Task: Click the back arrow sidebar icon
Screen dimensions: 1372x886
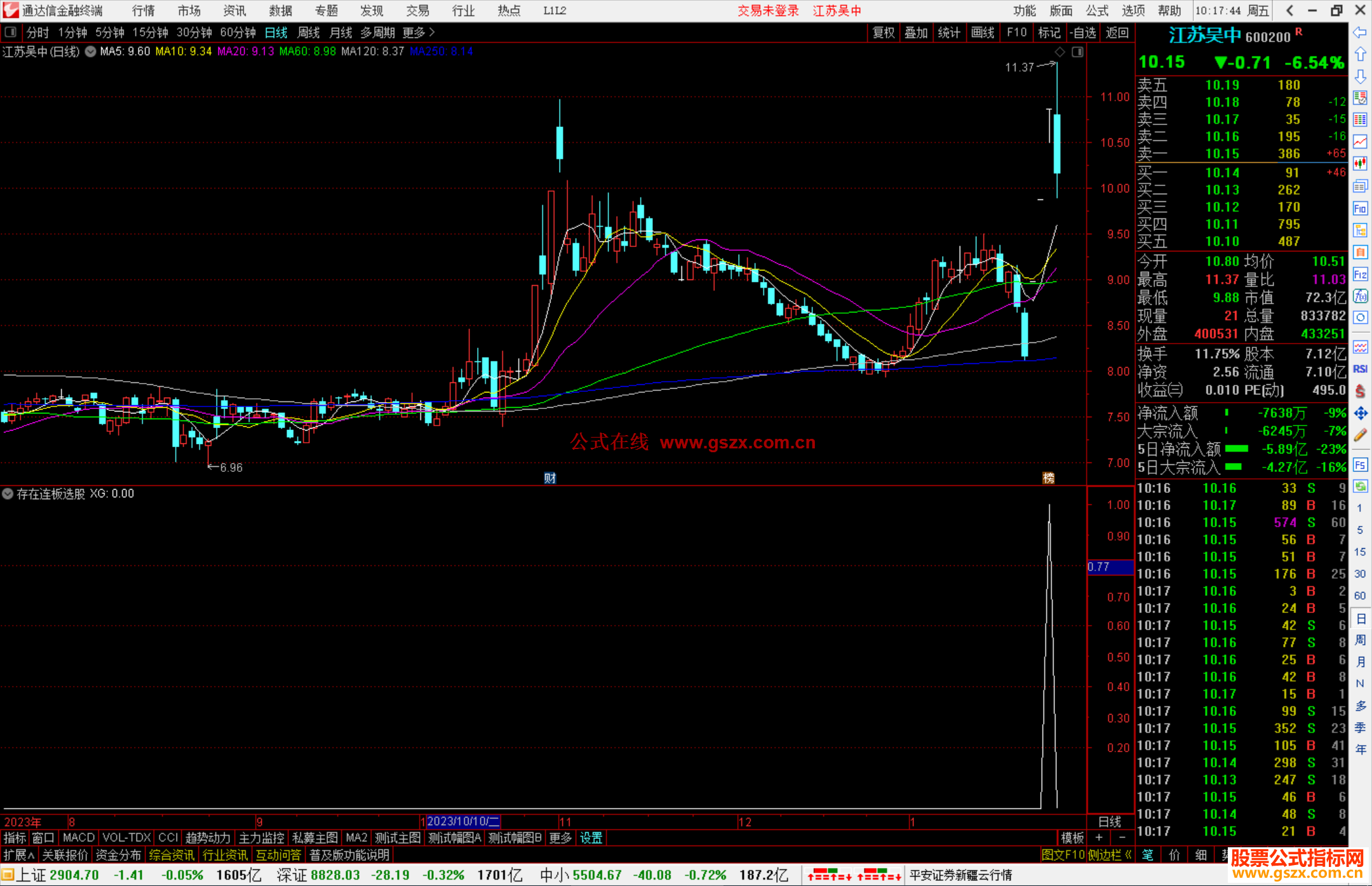Action: [1360, 32]
